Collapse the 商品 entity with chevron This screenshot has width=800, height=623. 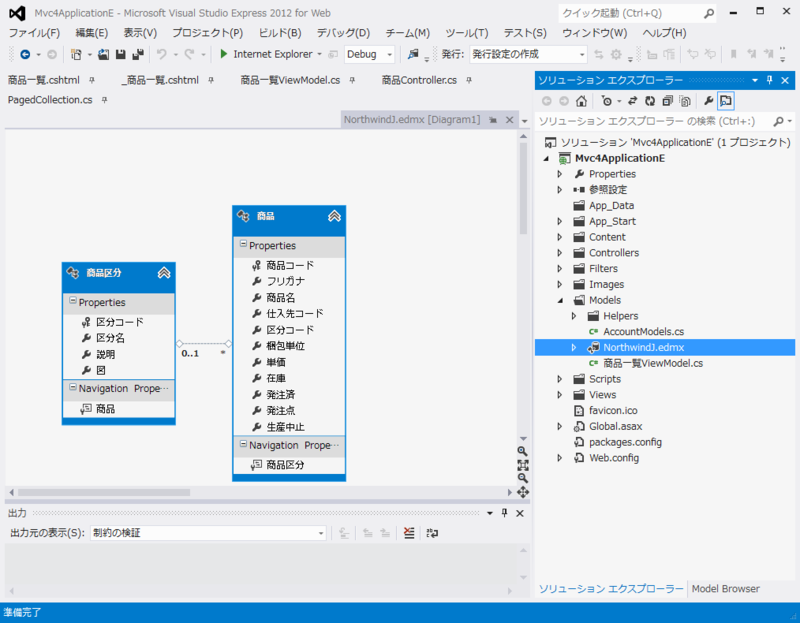click(x=334, y=216)
